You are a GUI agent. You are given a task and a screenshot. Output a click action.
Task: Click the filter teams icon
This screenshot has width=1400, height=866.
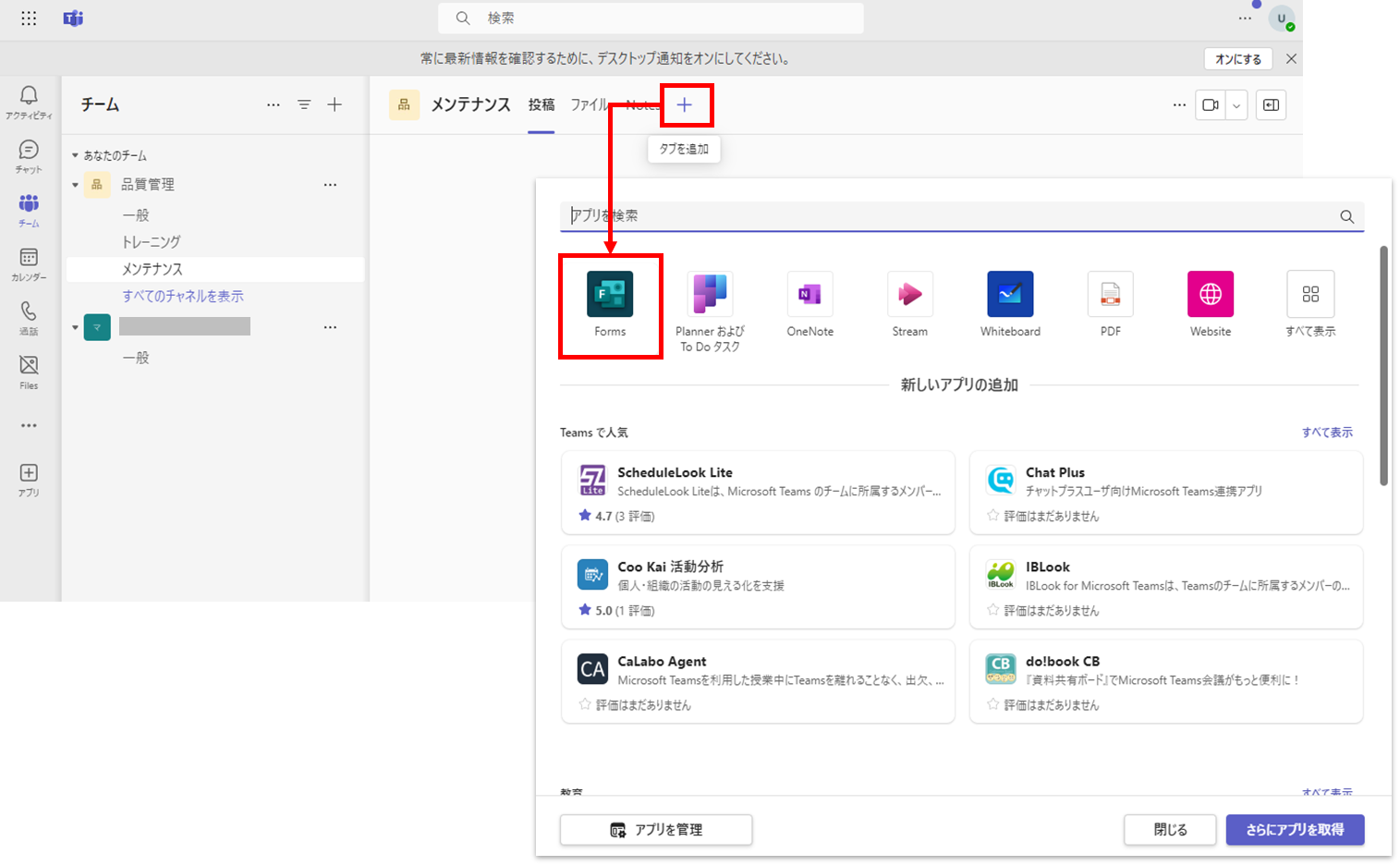[x=304, y=105]
